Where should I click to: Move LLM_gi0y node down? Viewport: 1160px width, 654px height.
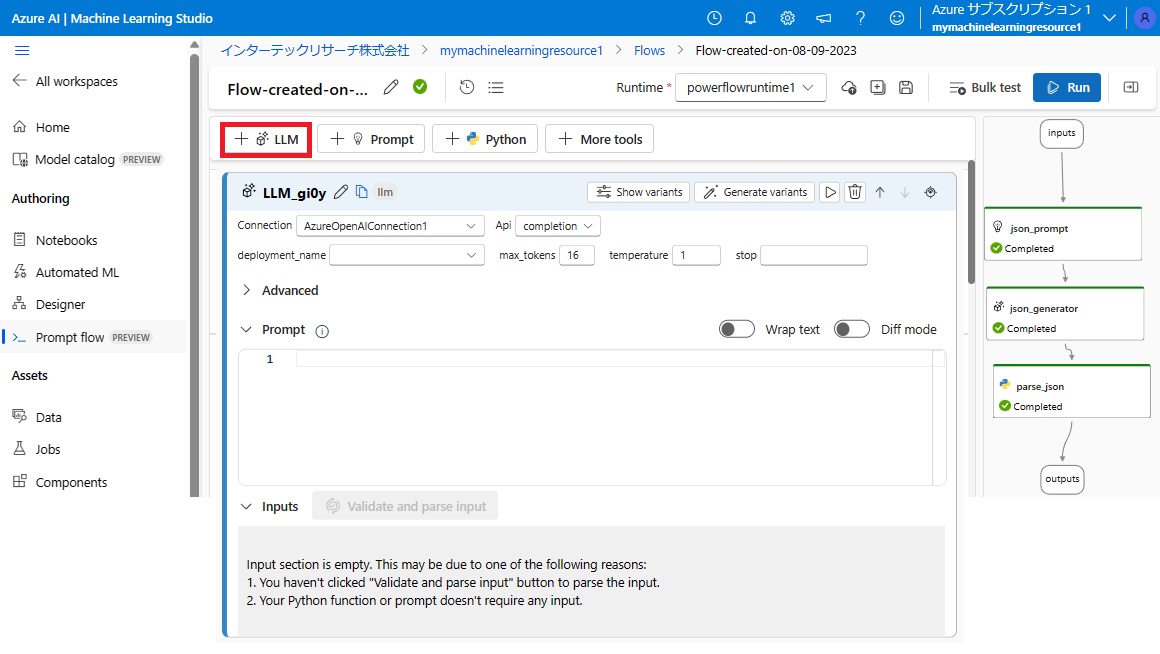(905, 192)
